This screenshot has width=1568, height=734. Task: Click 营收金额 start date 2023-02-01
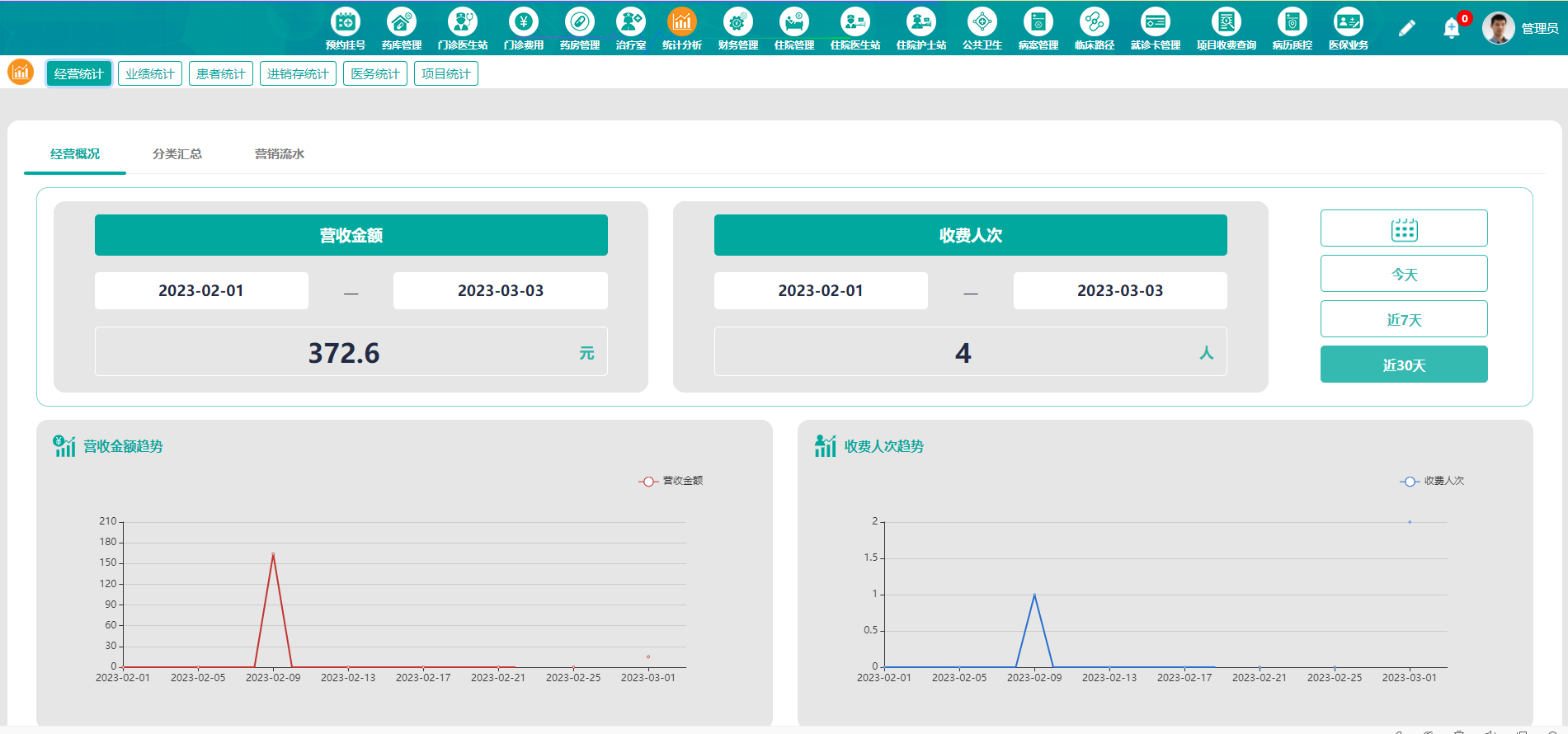201,291
